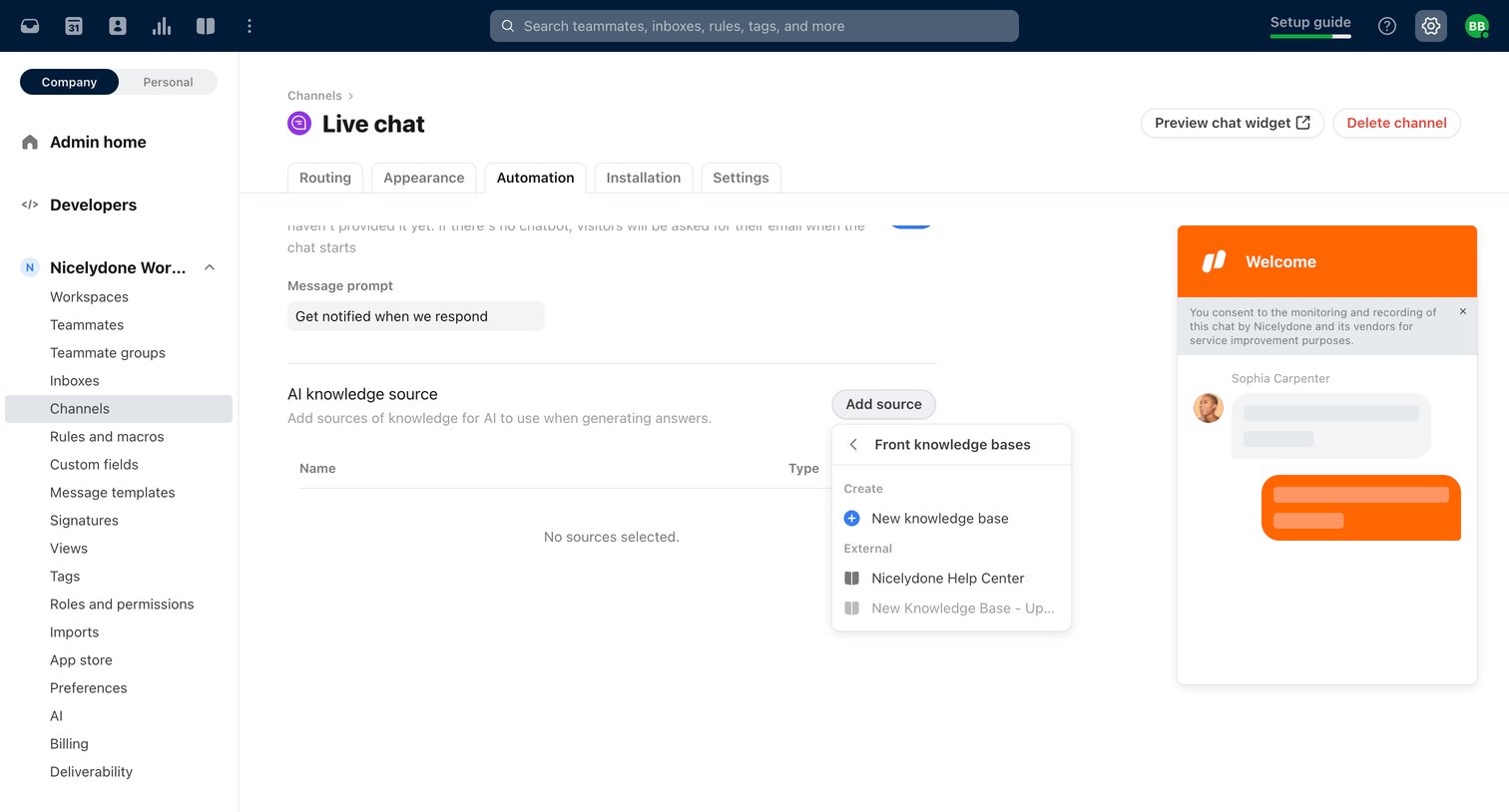Viewport: 1509px width, 812px height.
Task: Open the calendar icon in top bar
Action: click(74, 26)
